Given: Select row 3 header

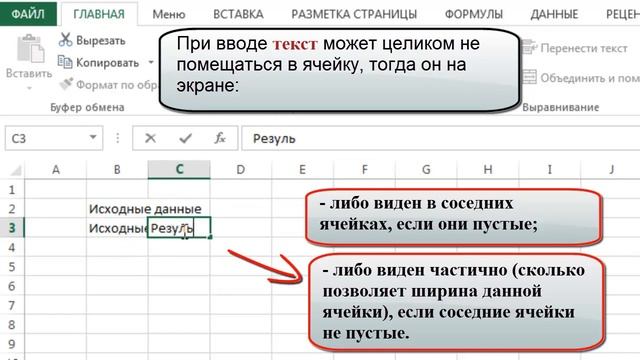Looking at the screenshot, I should pos(12,228).
